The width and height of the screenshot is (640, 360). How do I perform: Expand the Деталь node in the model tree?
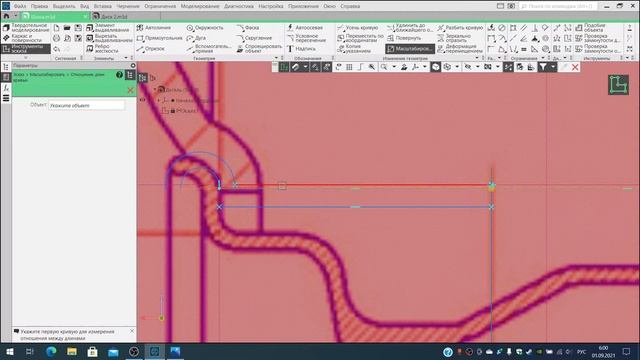155,89
